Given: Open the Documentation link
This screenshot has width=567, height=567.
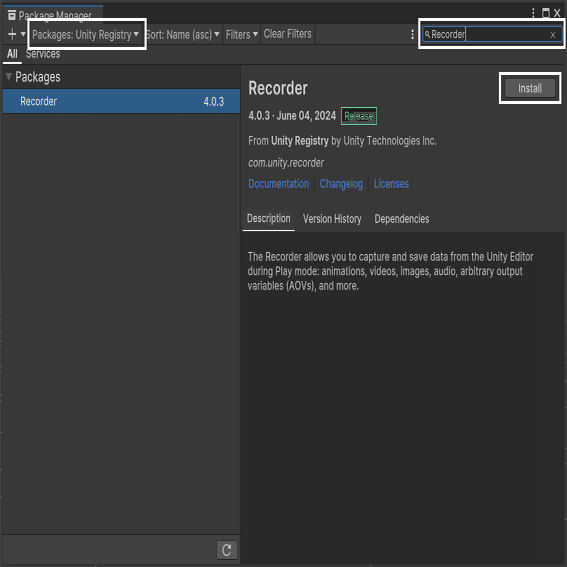Looking at the screenshot, I should coord(278,184).
